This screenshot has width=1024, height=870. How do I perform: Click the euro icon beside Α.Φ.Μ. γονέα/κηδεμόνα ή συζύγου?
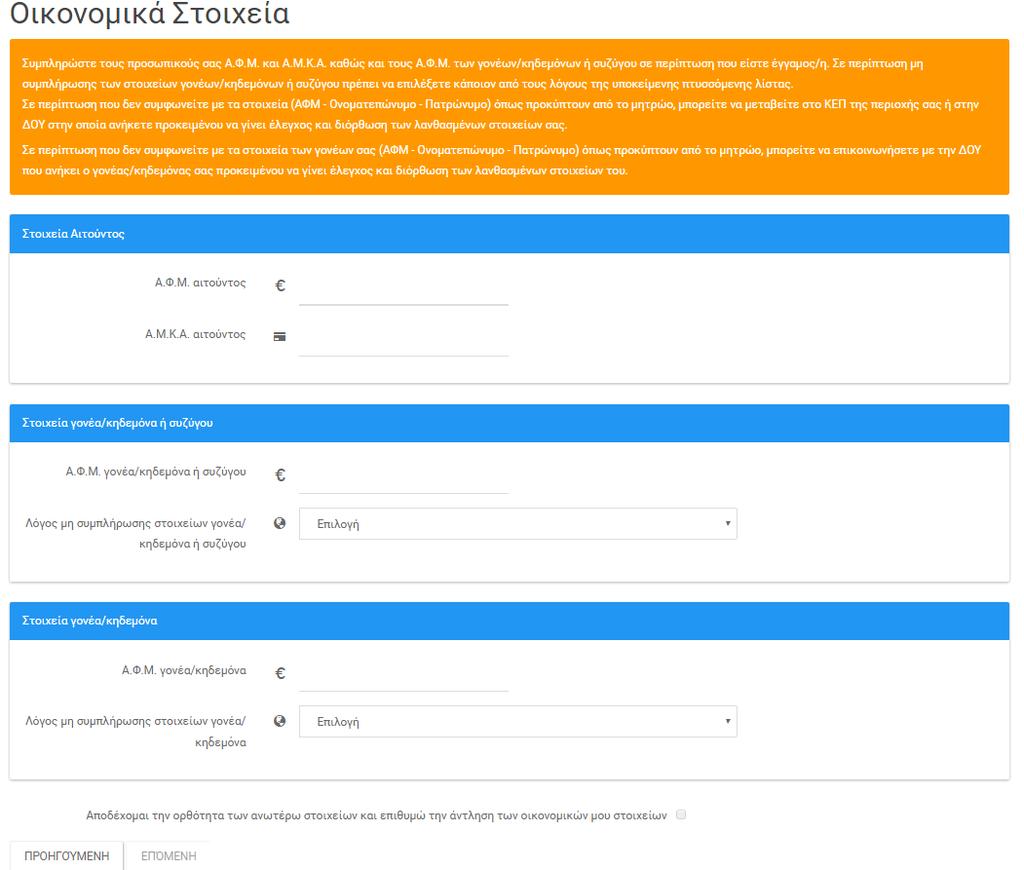(280, 475)
